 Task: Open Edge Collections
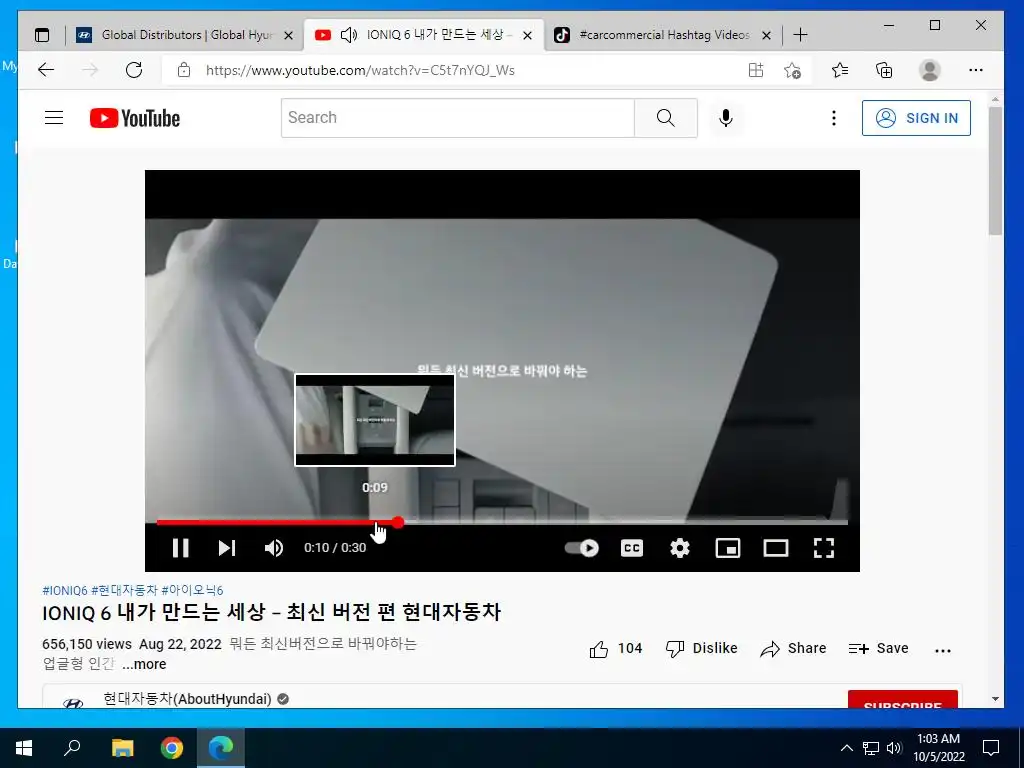884,70
